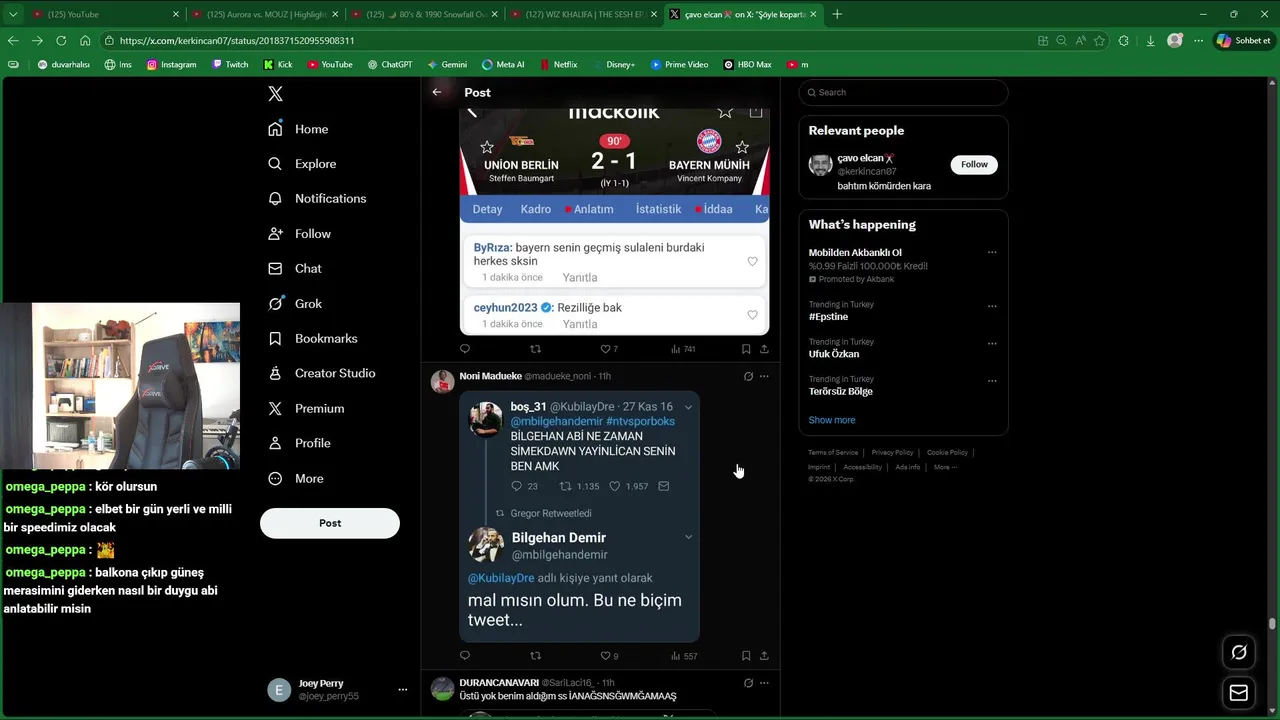Open more options on Noni Madueke post

(764, 376)
